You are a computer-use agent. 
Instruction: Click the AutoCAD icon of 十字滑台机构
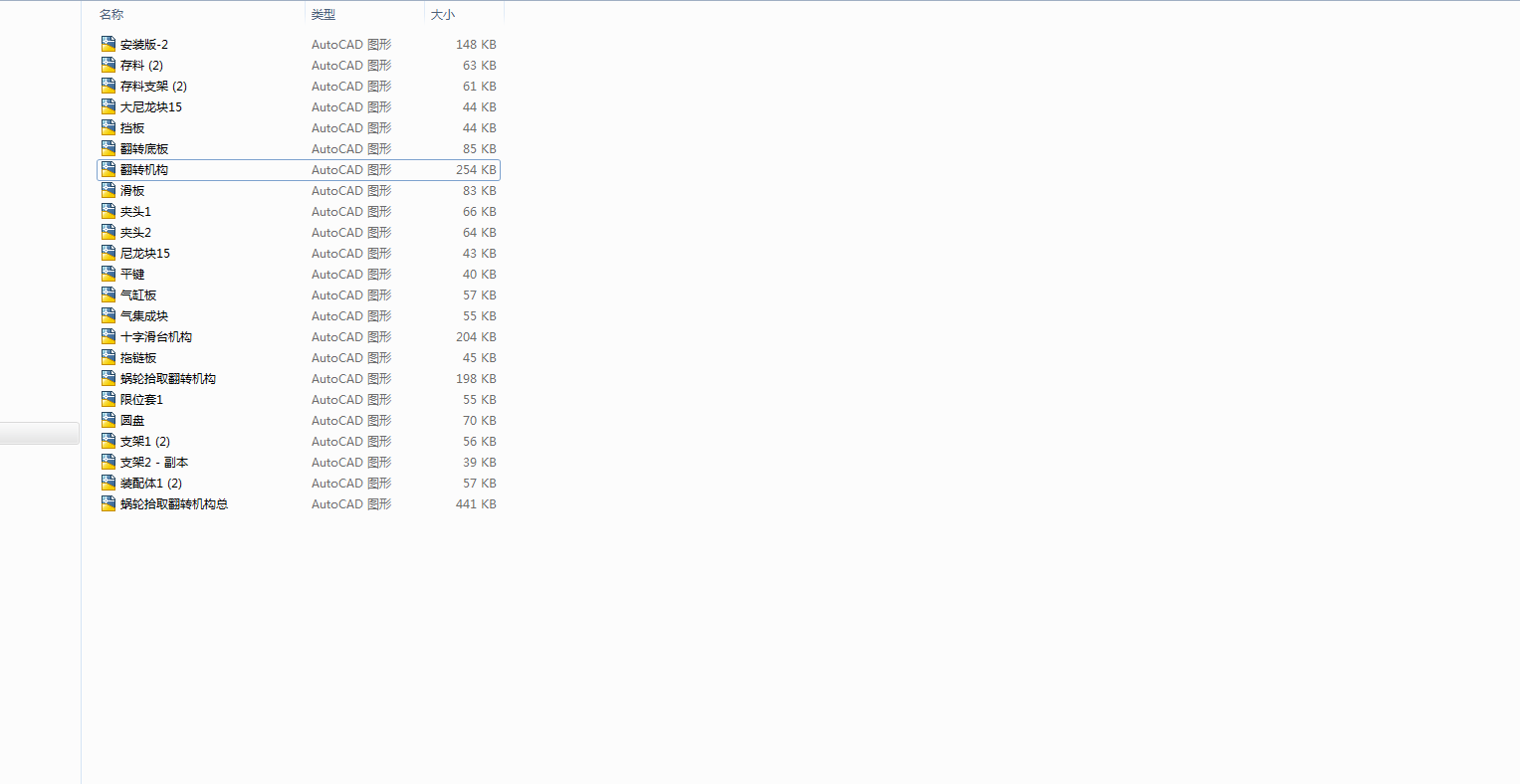[x=109, y=336]
